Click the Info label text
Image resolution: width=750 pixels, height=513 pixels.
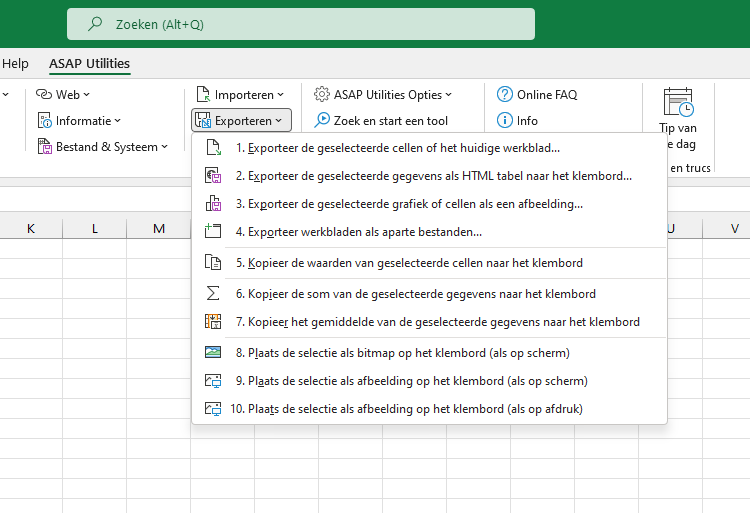(527, 120)
